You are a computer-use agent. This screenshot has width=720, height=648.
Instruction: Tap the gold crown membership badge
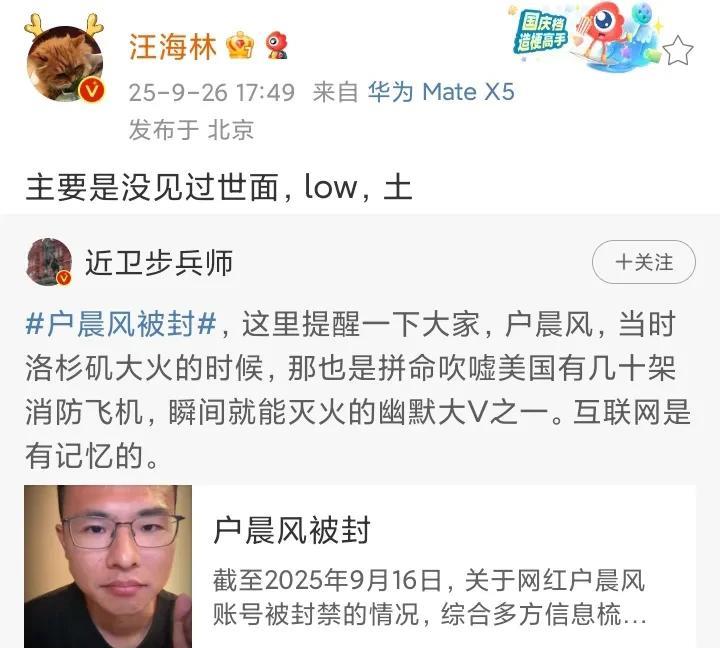[x=240, y=45]
